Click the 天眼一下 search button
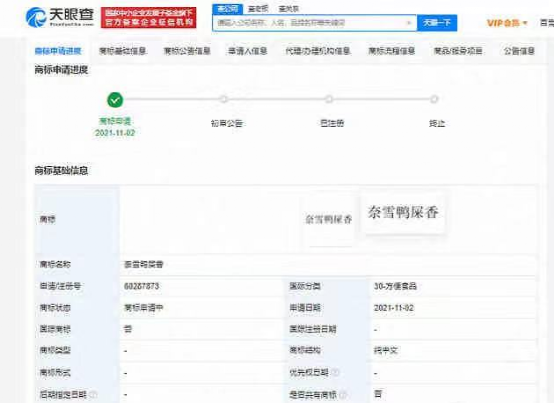 [437, 23]
